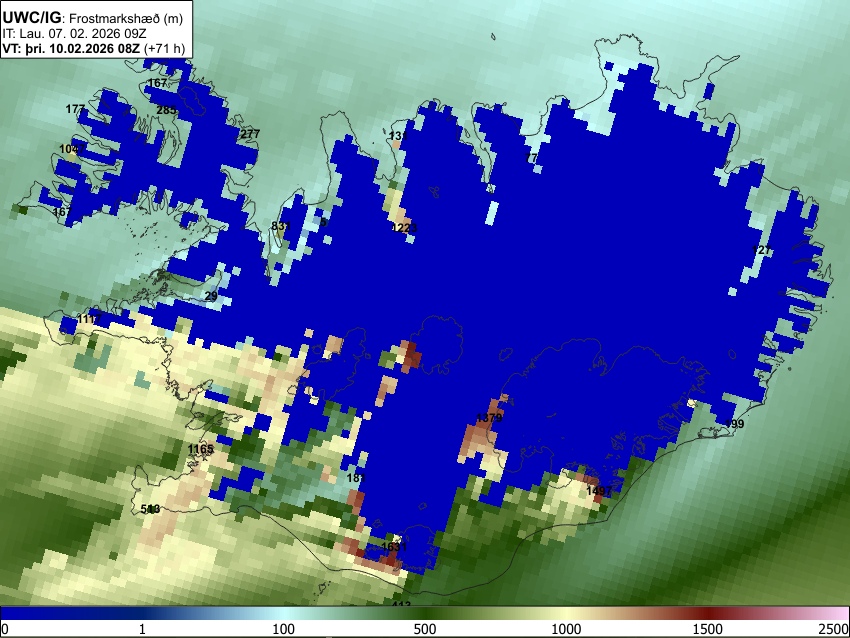Click the 1165 value label on the map
Image resolution: width=850 pixels, height=638 pixels.
tap(201, 449)
